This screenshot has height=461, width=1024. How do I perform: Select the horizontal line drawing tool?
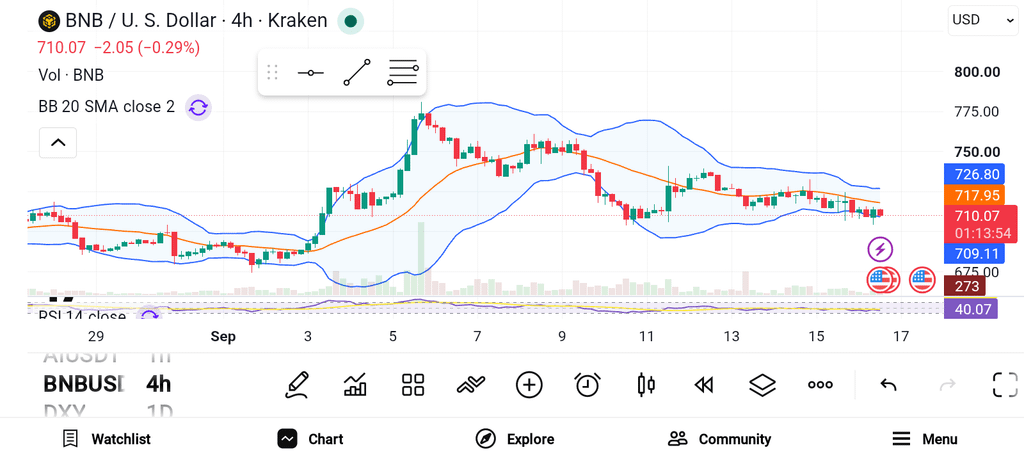pyautogui.click(x=310, y=72)
